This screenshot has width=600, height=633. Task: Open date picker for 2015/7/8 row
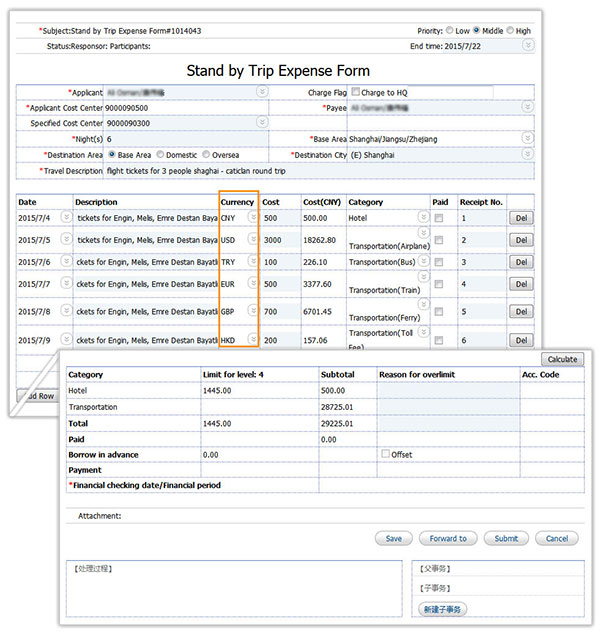click(66, 310)
